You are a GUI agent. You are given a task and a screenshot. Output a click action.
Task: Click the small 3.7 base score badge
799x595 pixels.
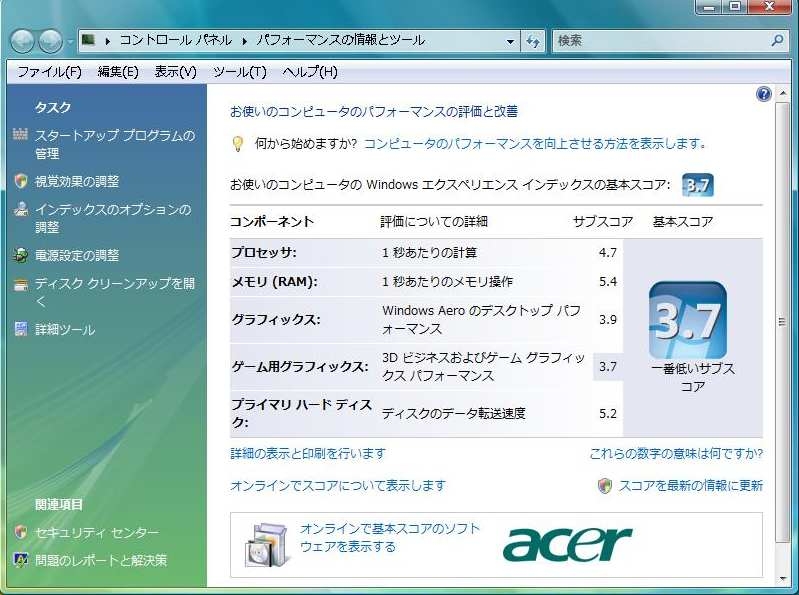click(x=698, y=185)
